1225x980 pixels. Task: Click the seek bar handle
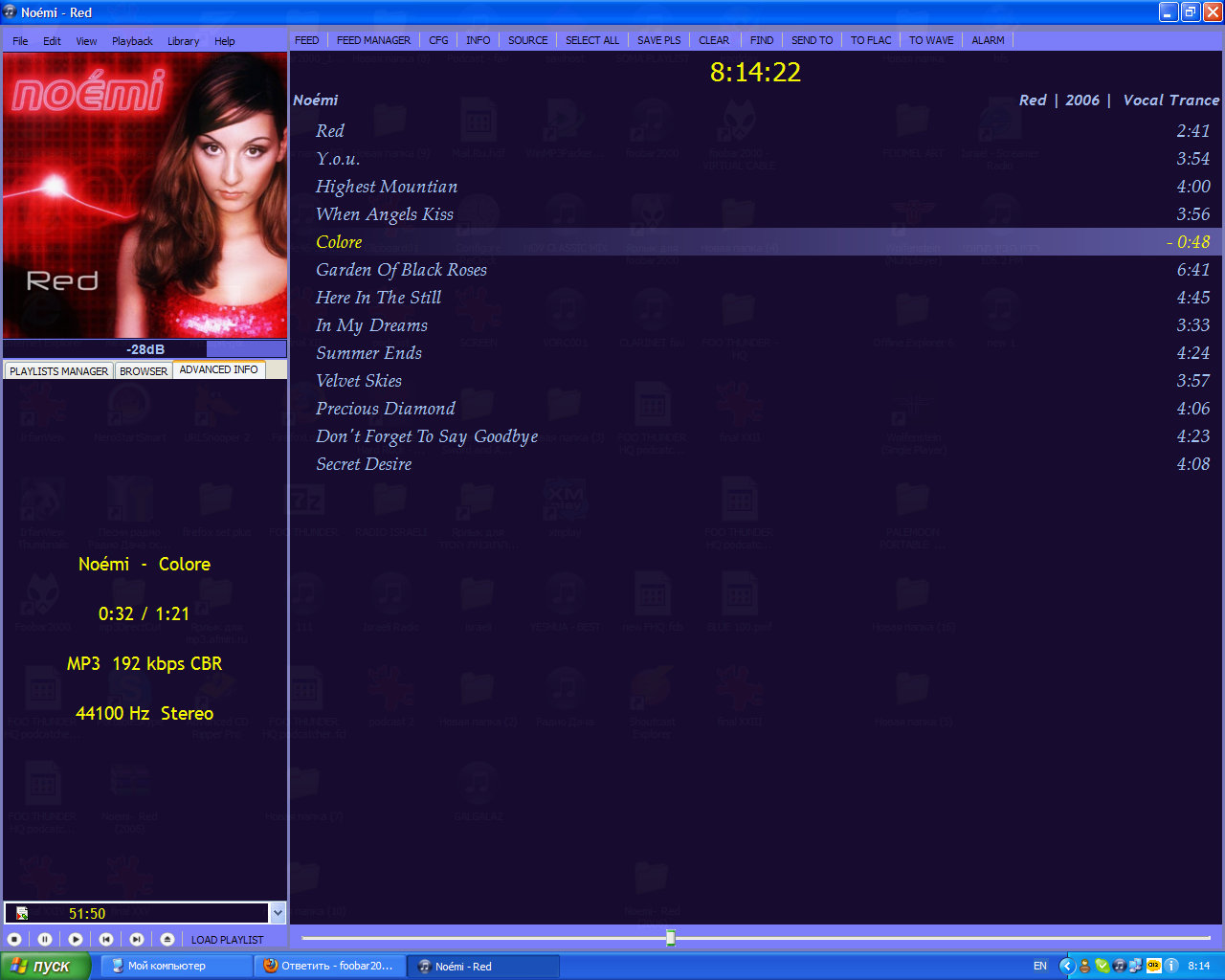671,938
